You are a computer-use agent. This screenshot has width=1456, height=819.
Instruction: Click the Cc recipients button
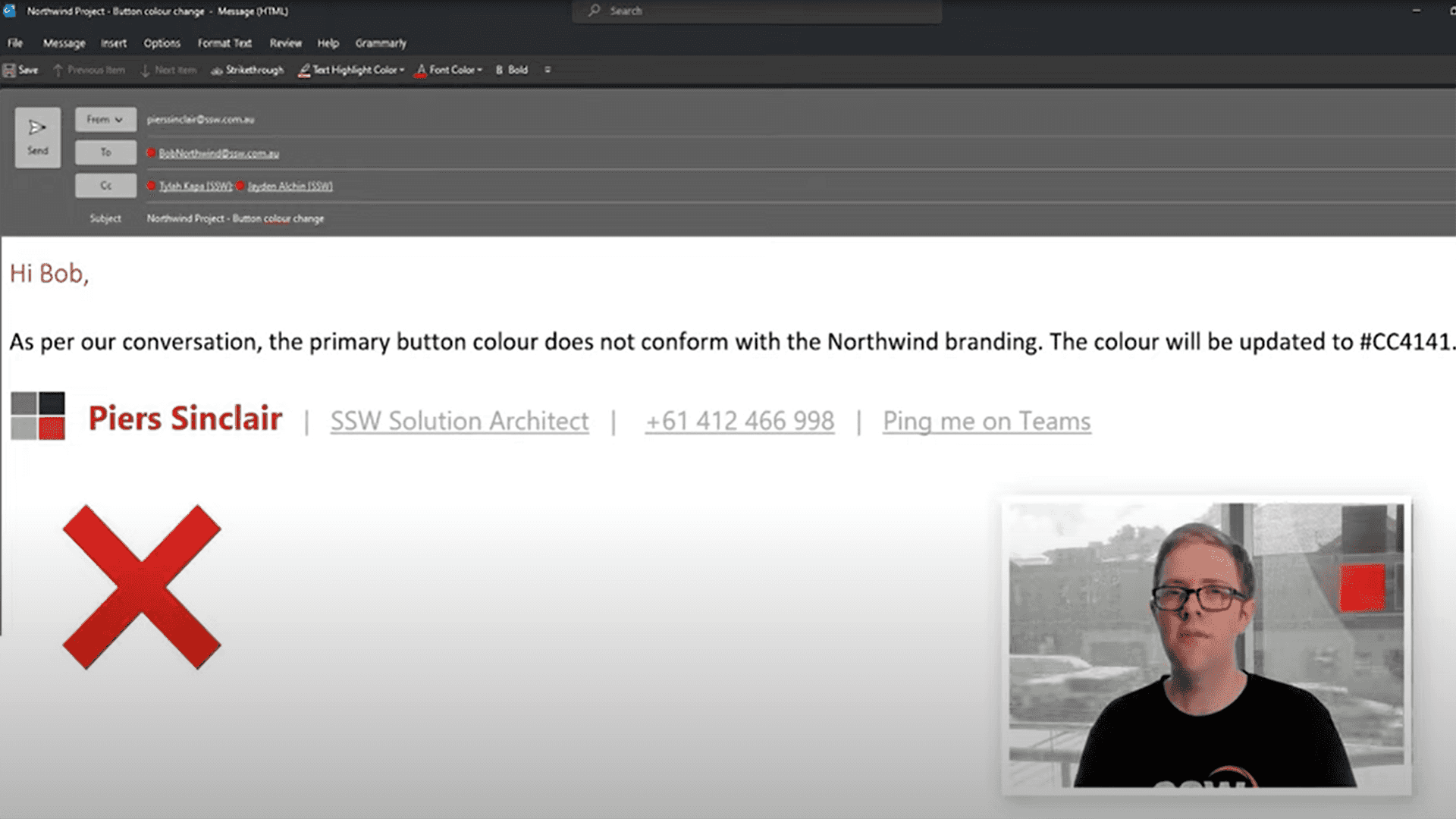(105, 186)
